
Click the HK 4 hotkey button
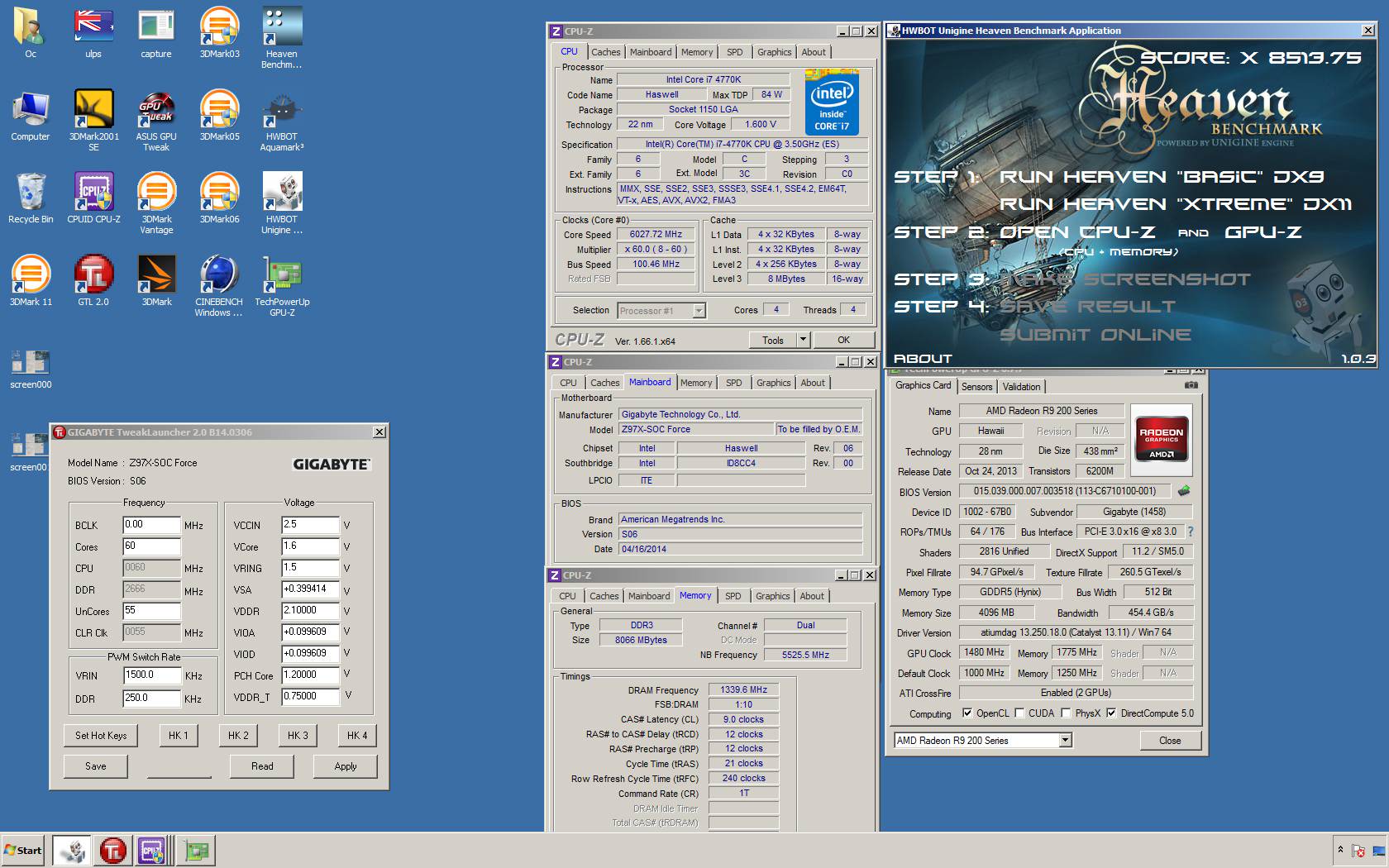[357, 735]
